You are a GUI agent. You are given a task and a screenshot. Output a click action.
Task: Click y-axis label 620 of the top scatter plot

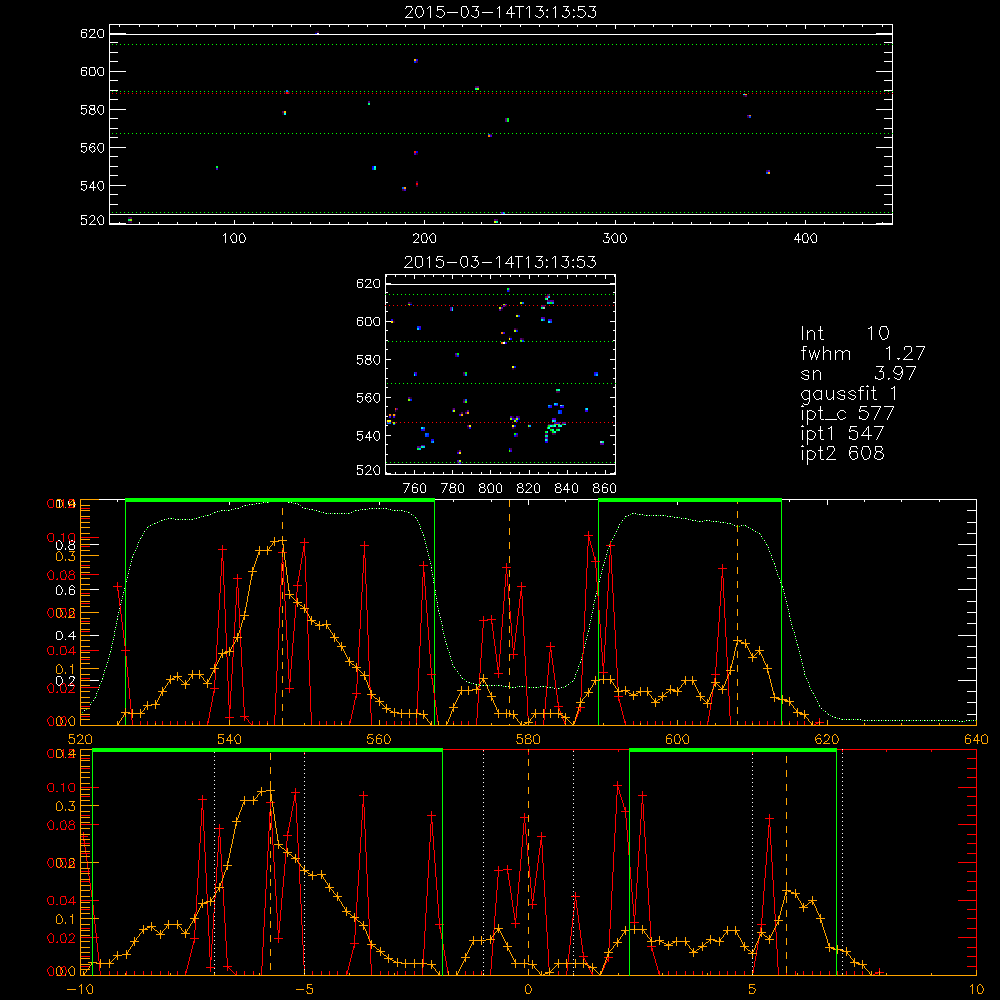click(x=92, y=34)
